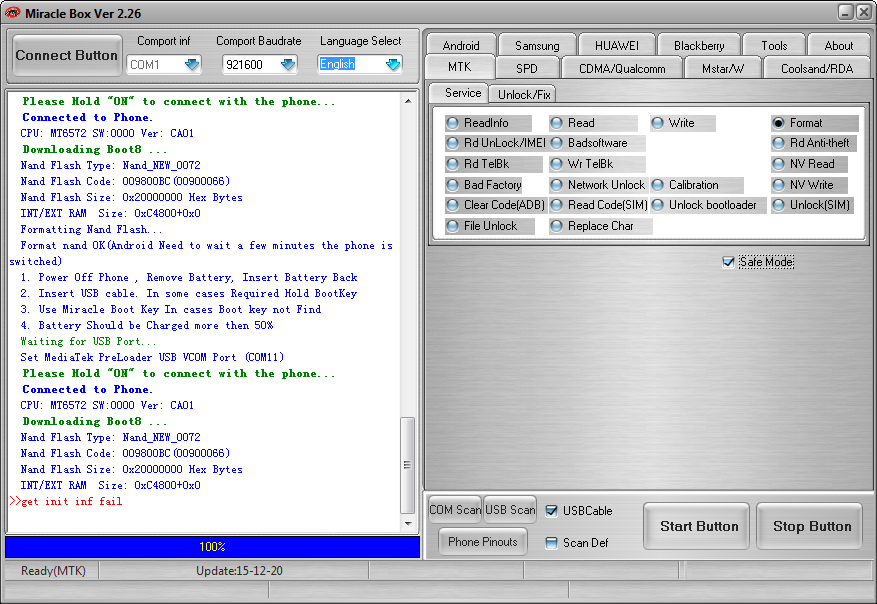Uncheck the Safe Mode checkbox

[x=728, y=262]
